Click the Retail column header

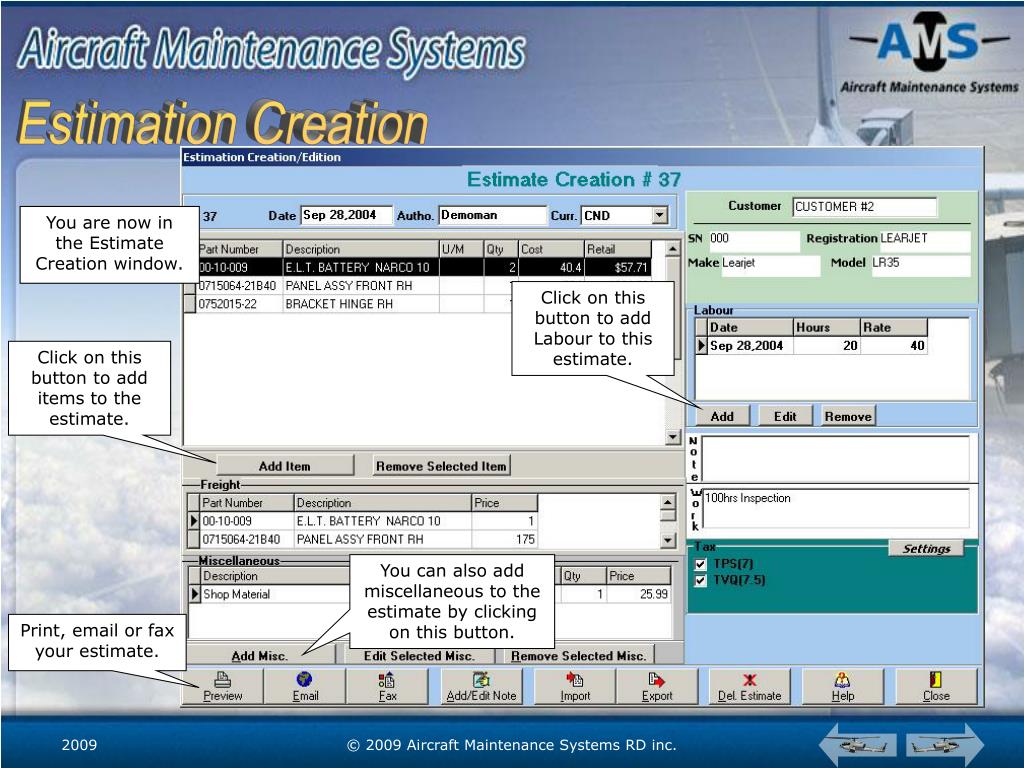618,249
